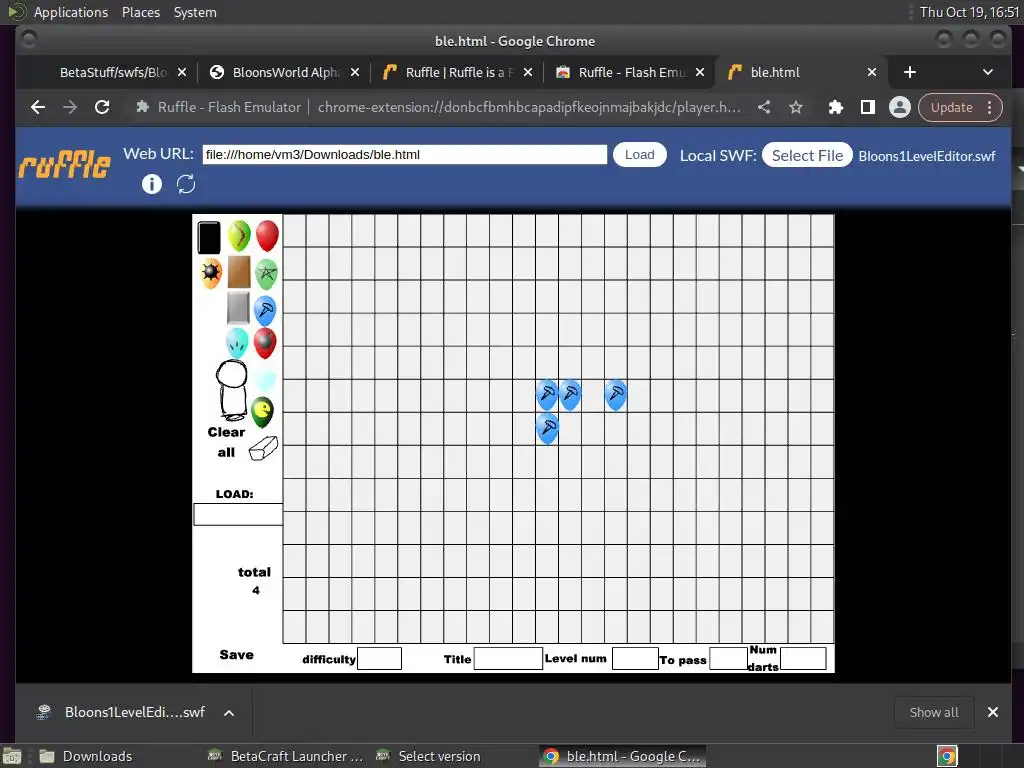Click the Ruffle reload SWF icon

186,184
